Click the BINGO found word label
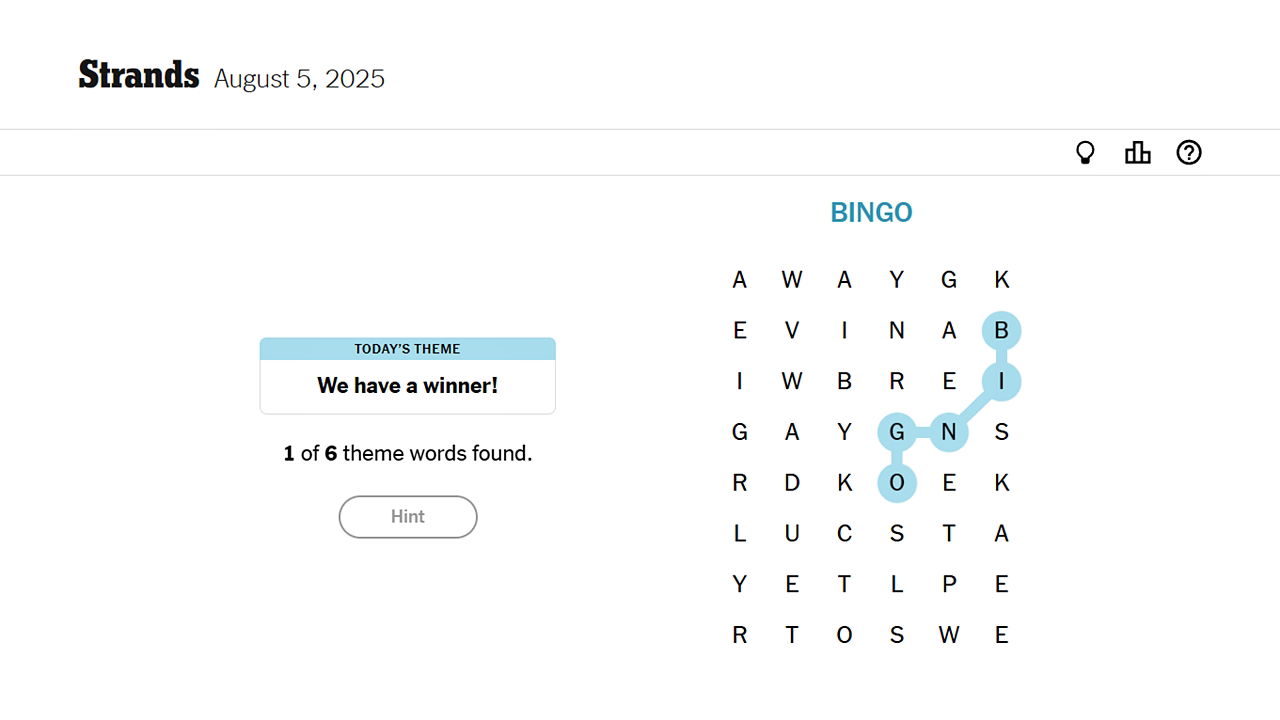The image size is (1280, 720). pos(871,213)
